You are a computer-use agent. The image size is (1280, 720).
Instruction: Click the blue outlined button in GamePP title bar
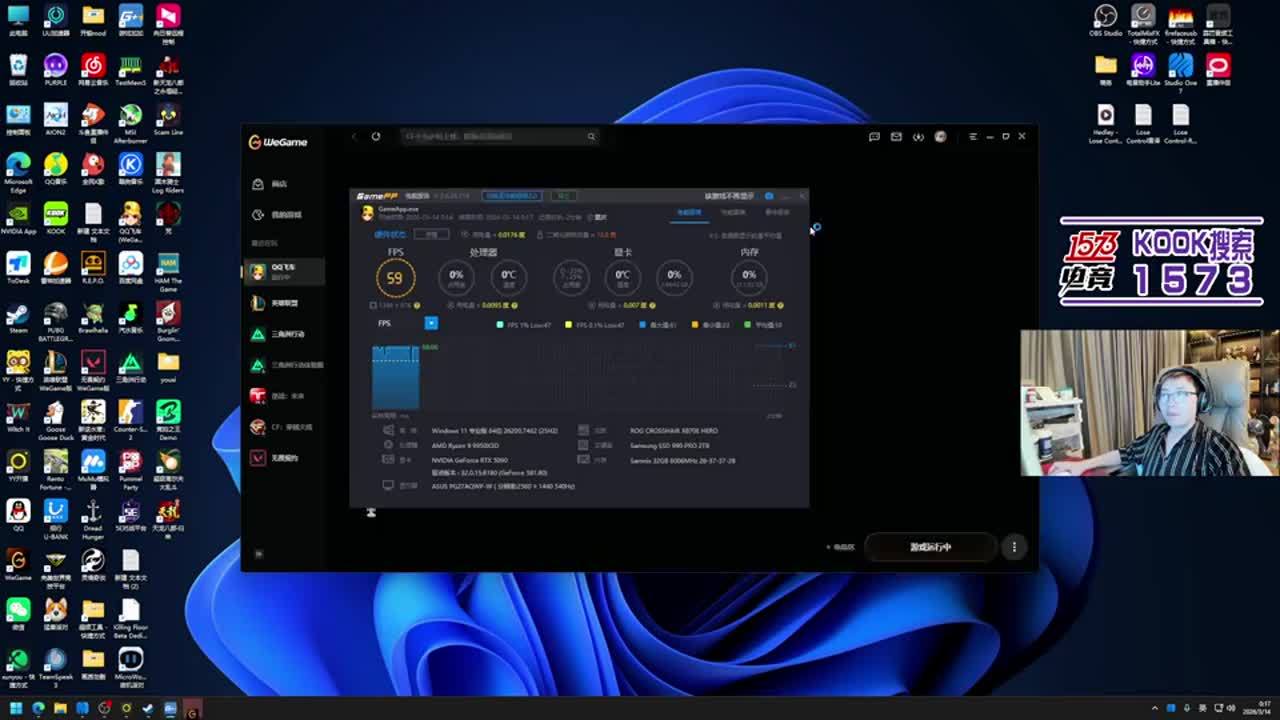(511, 196)
